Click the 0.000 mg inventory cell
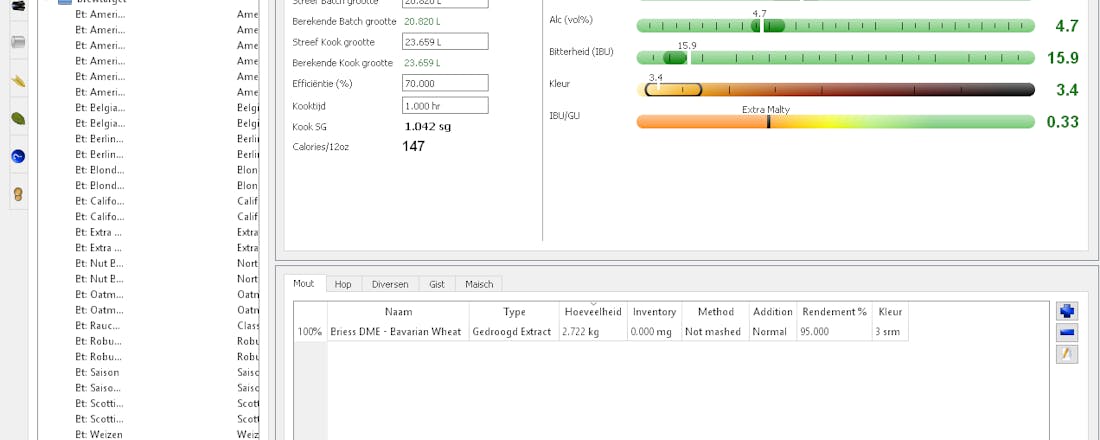 pos(655,331)
